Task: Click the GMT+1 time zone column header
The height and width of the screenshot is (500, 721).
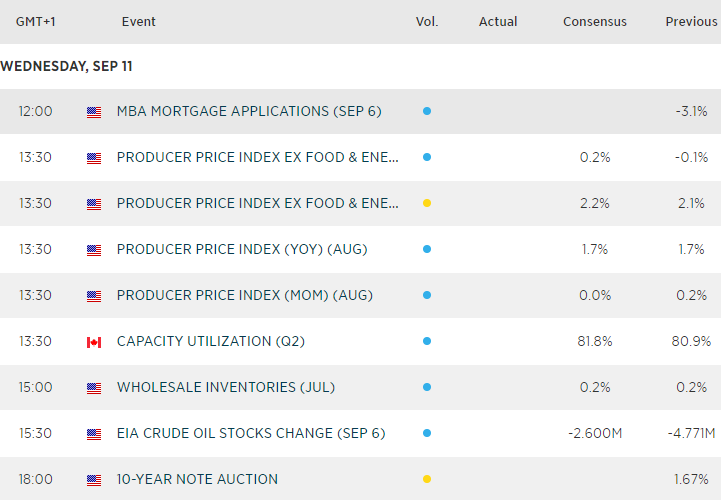Action: (x=36, y=22)
